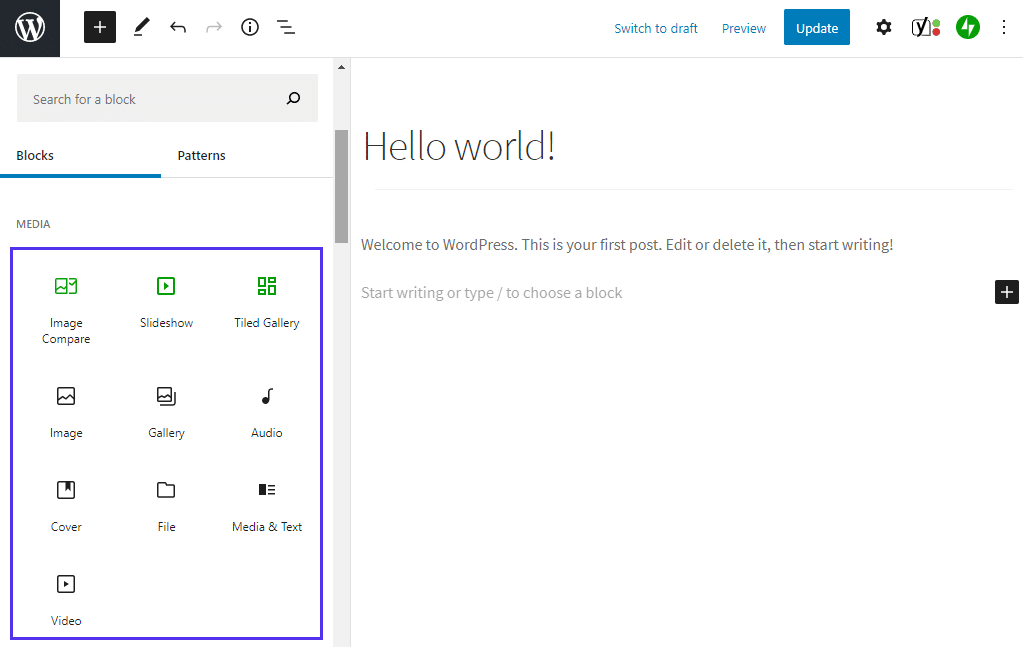The height and width of the screenshot is (647, 1023).
Task: Focus the Search for a block field
Action: 150,99
